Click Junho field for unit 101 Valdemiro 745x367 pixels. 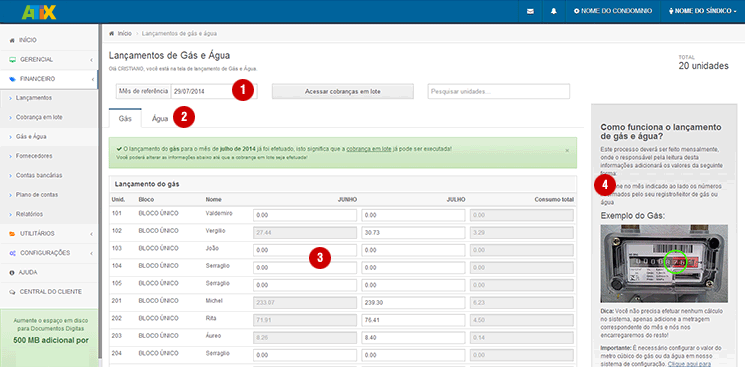pos(305,215)
